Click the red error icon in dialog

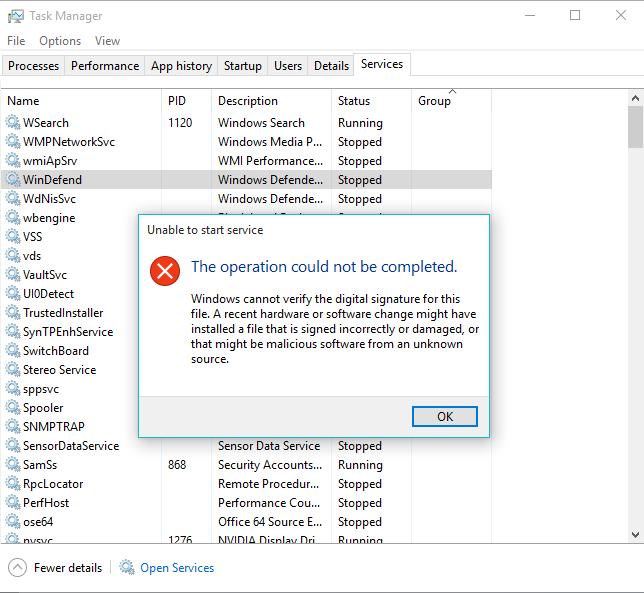click(x=165, y=271)
